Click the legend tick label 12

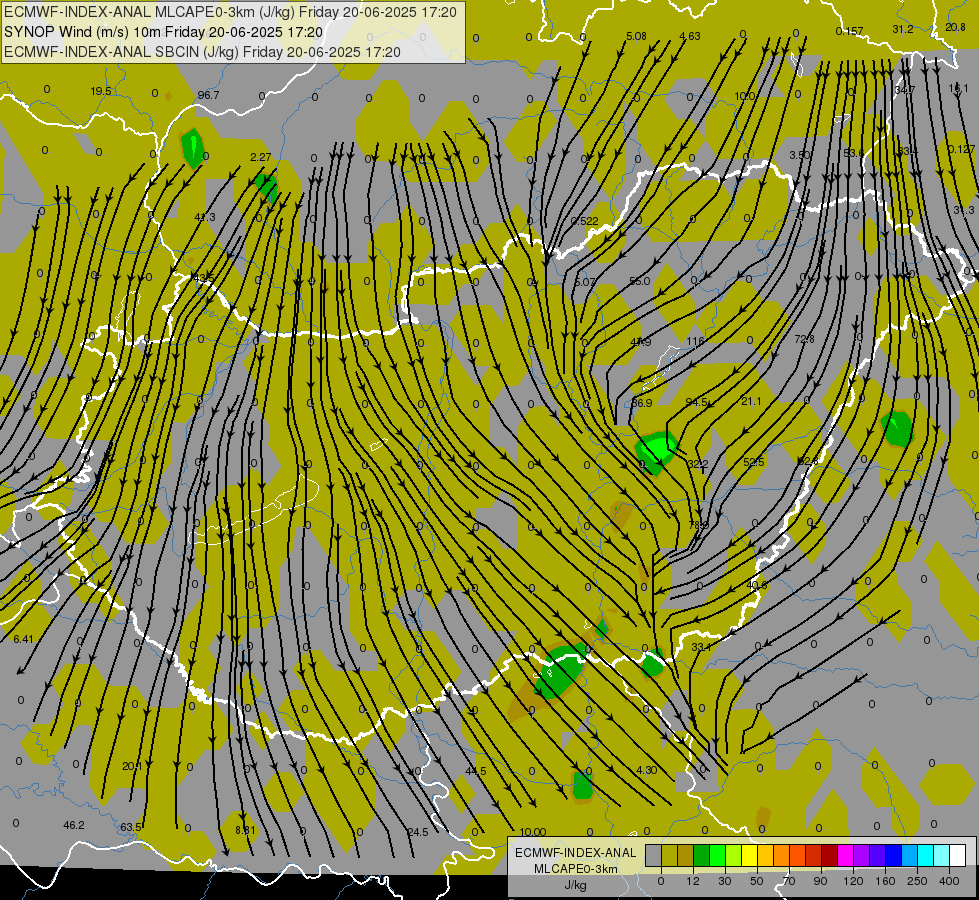(693, 881)
